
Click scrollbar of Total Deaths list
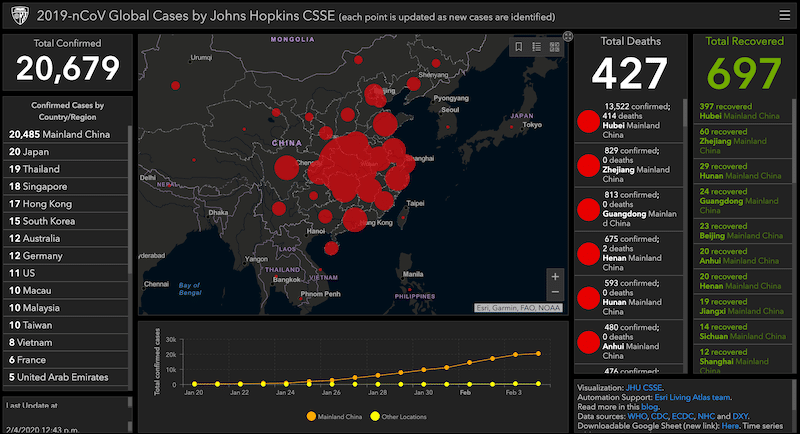tap(685, 114)
